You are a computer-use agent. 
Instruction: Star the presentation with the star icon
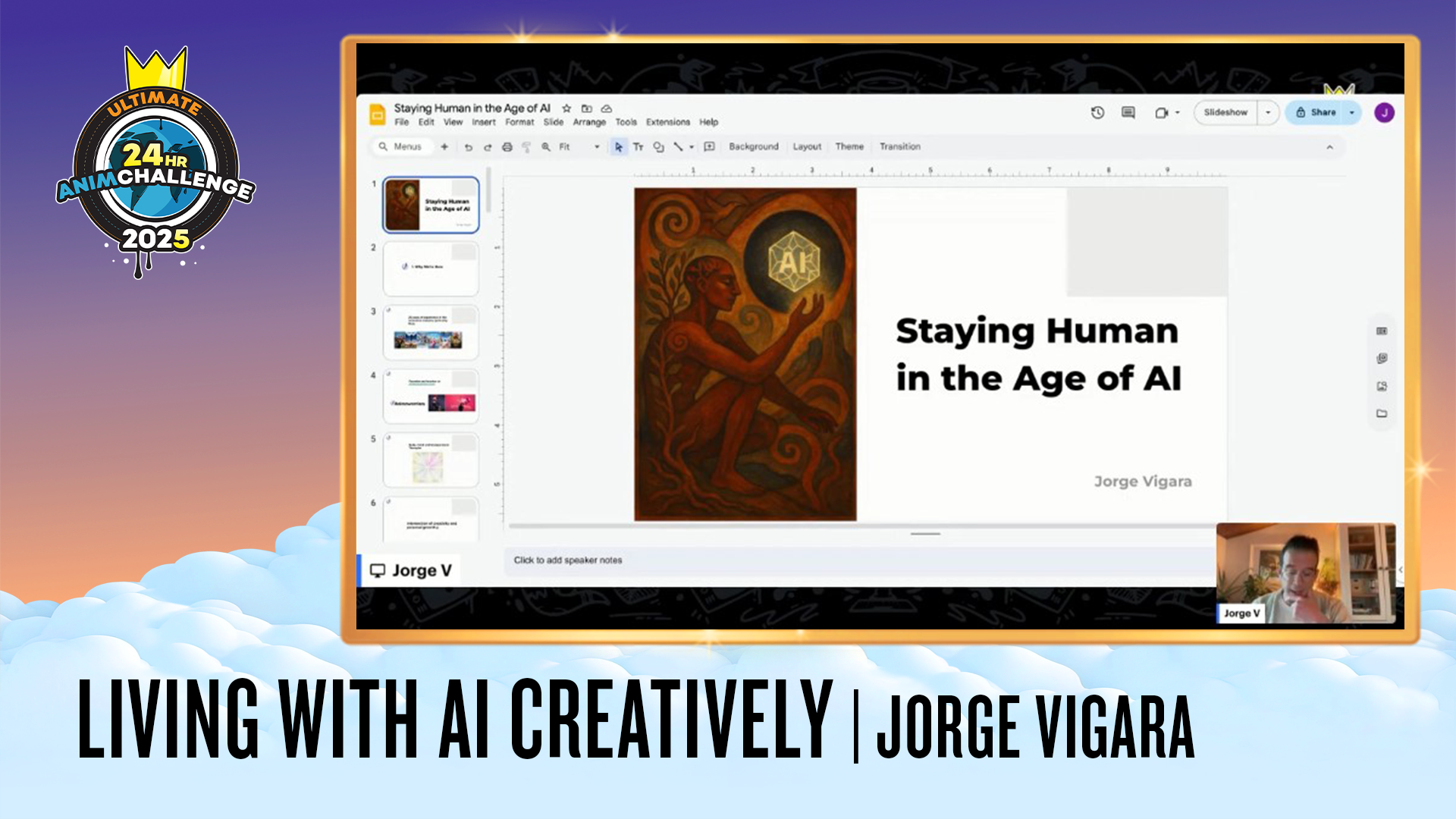566,108
